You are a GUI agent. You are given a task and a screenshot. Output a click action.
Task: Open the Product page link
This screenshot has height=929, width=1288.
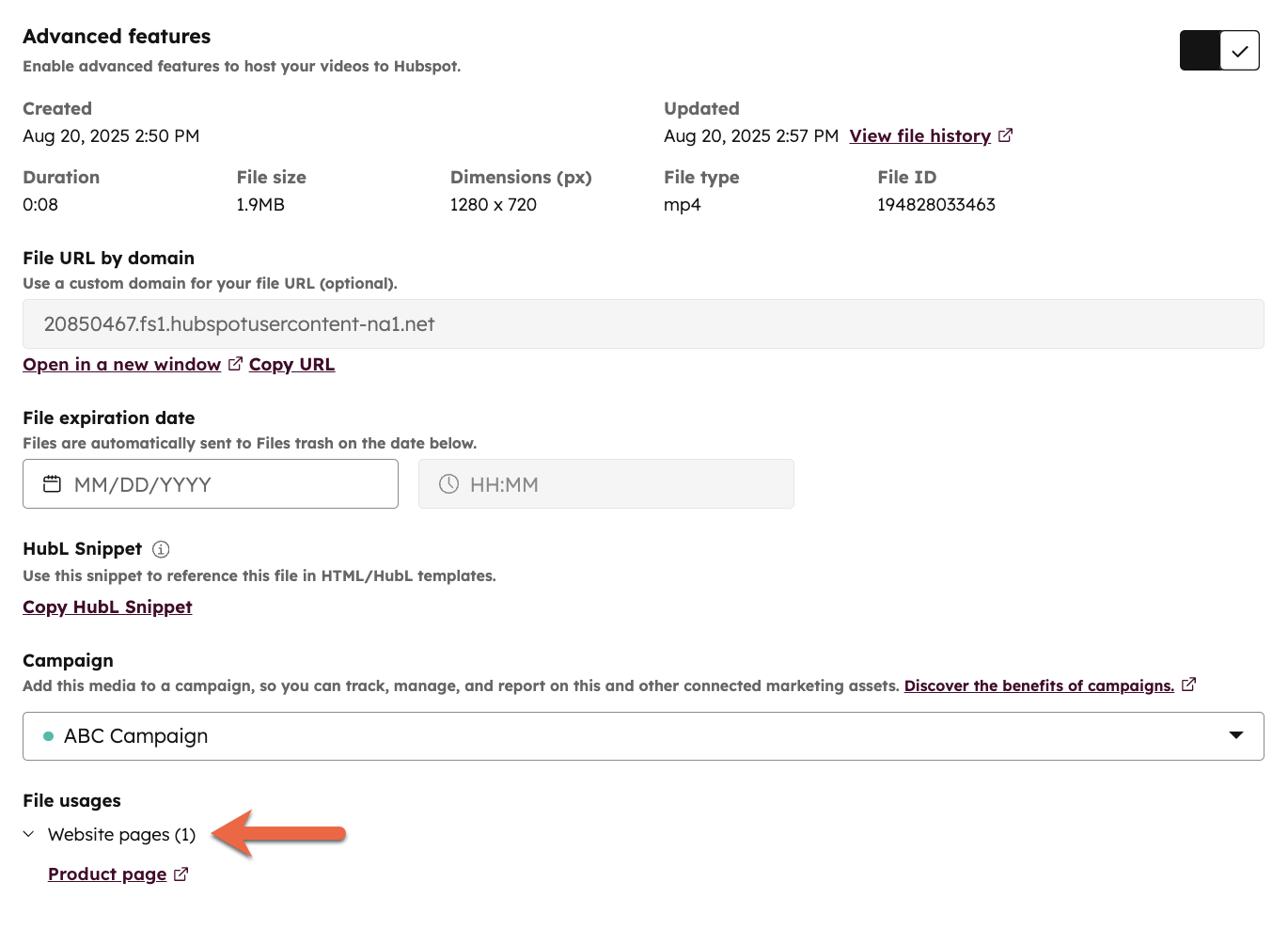pos(106,874)
